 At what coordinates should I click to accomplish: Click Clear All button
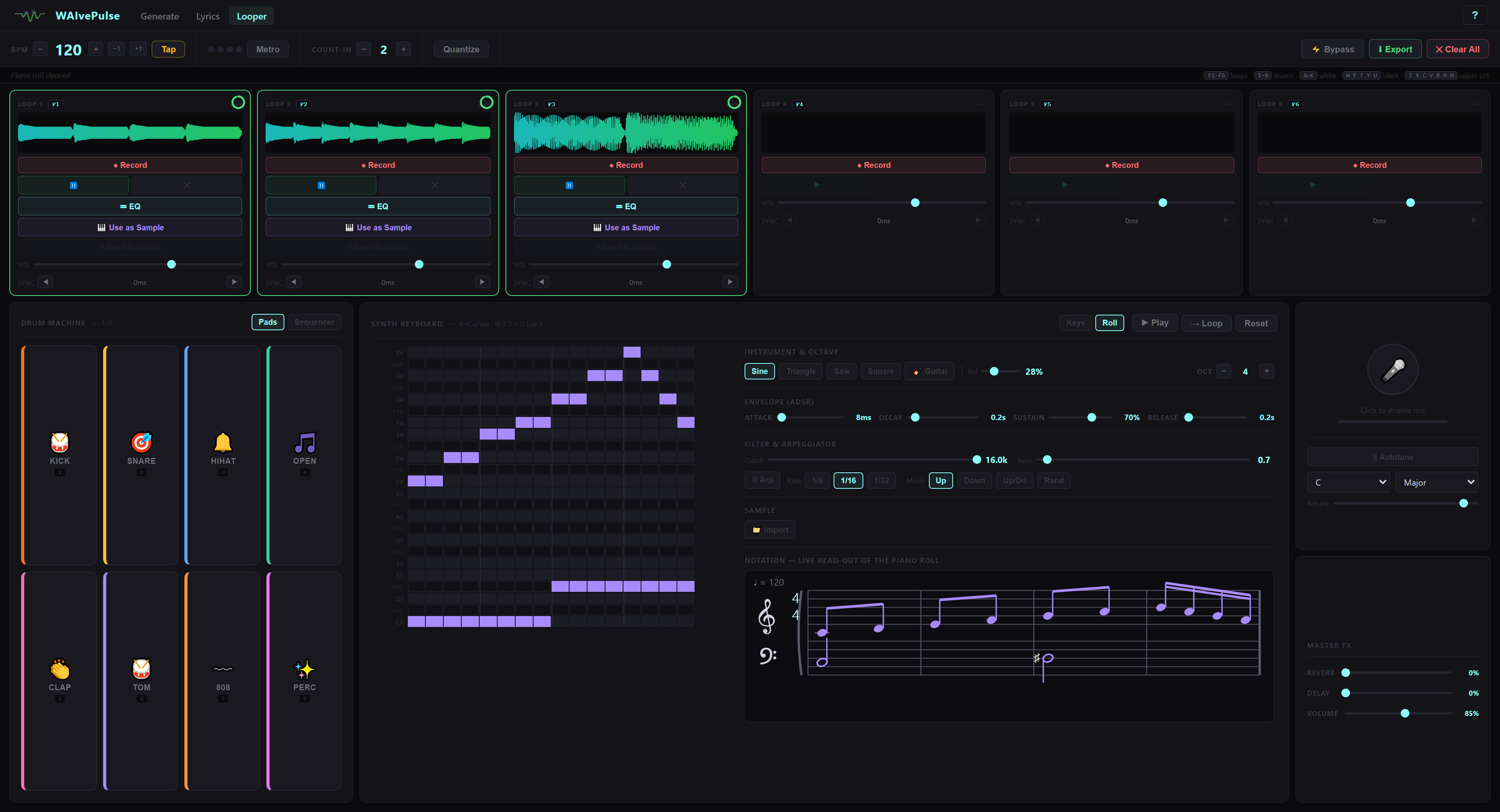1457,49
